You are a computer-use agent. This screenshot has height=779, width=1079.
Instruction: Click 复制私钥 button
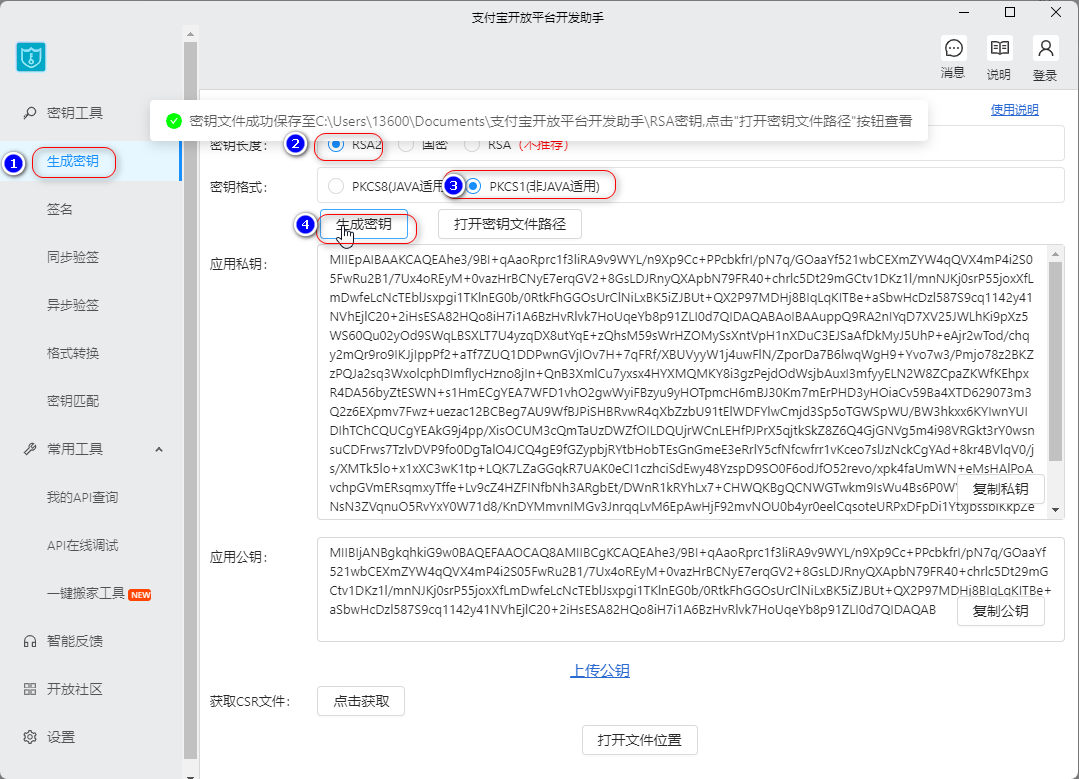pyautogui.click(x=1001, y=489)
